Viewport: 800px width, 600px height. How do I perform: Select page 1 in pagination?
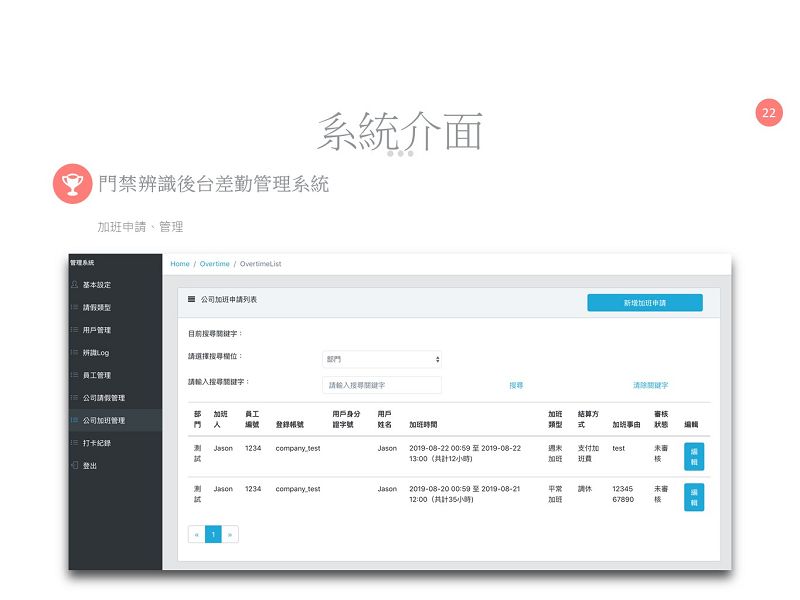[213, 534]
